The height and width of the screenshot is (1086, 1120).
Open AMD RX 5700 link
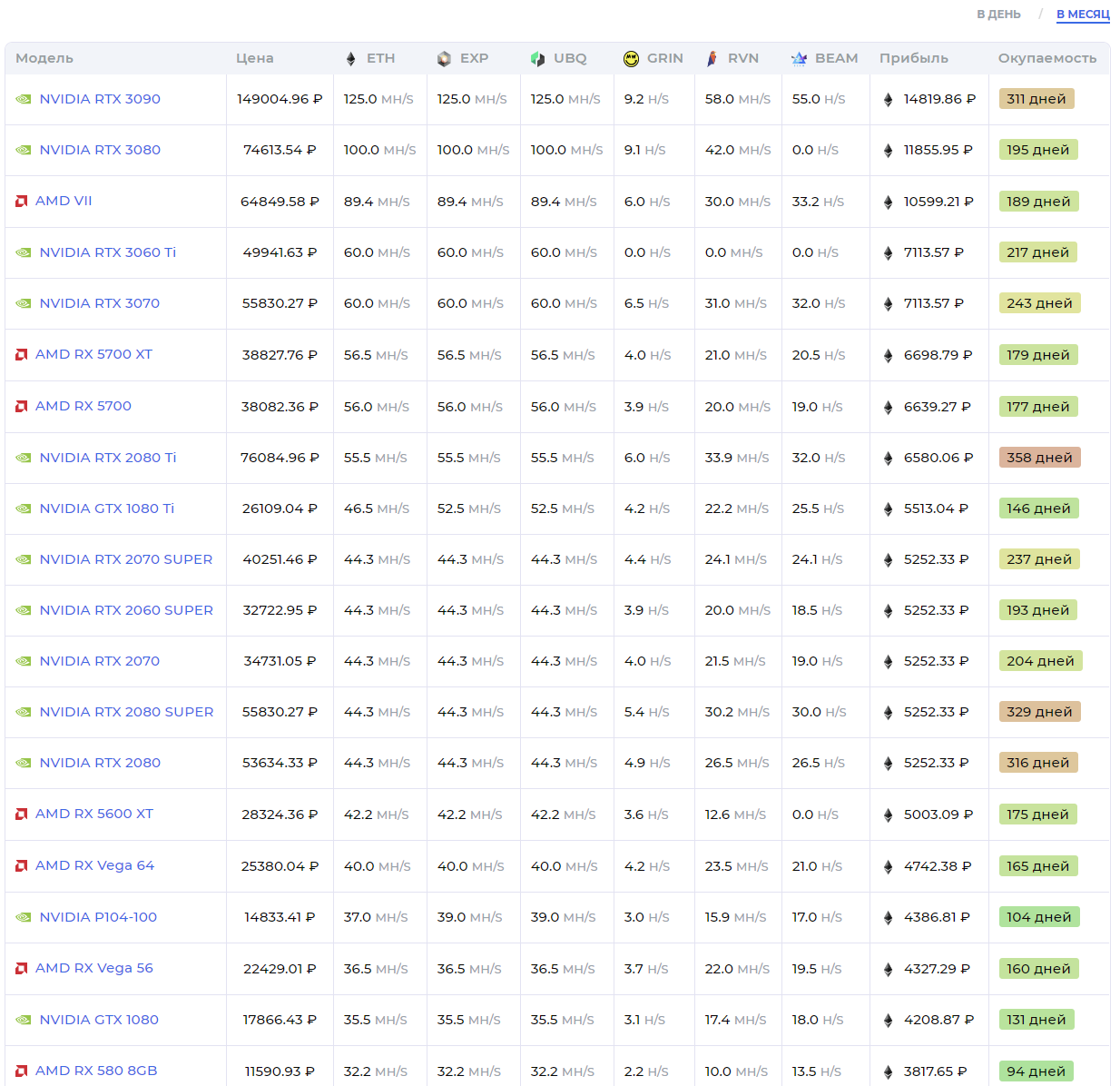pos(84,406)
